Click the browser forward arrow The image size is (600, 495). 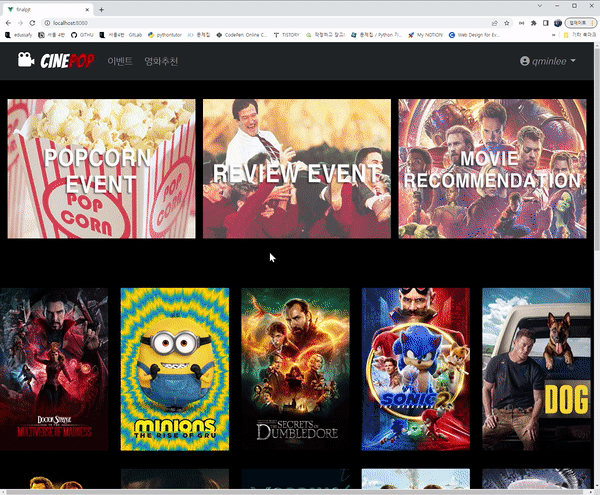pyautogui.click(x=20, y=23)
